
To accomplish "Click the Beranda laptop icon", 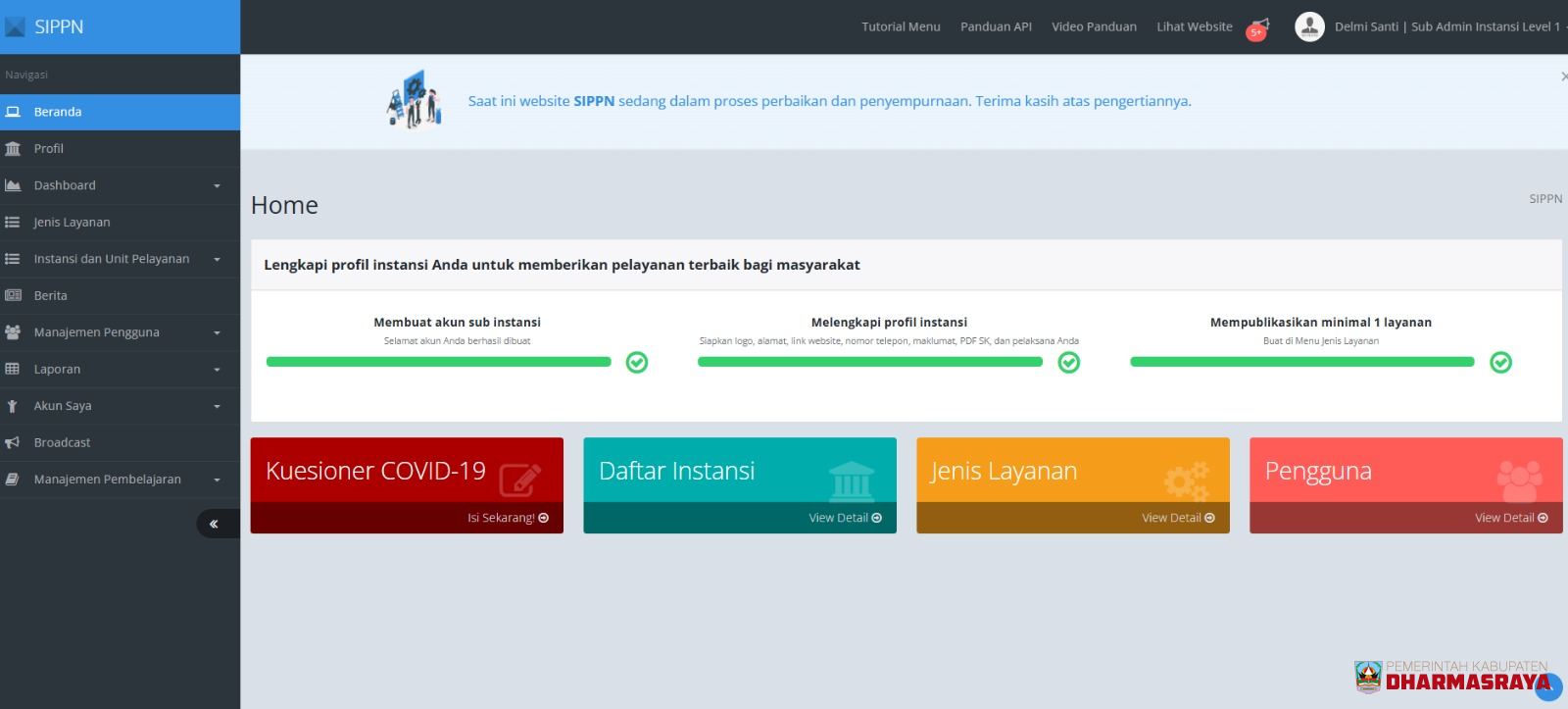I will (13, 112).
